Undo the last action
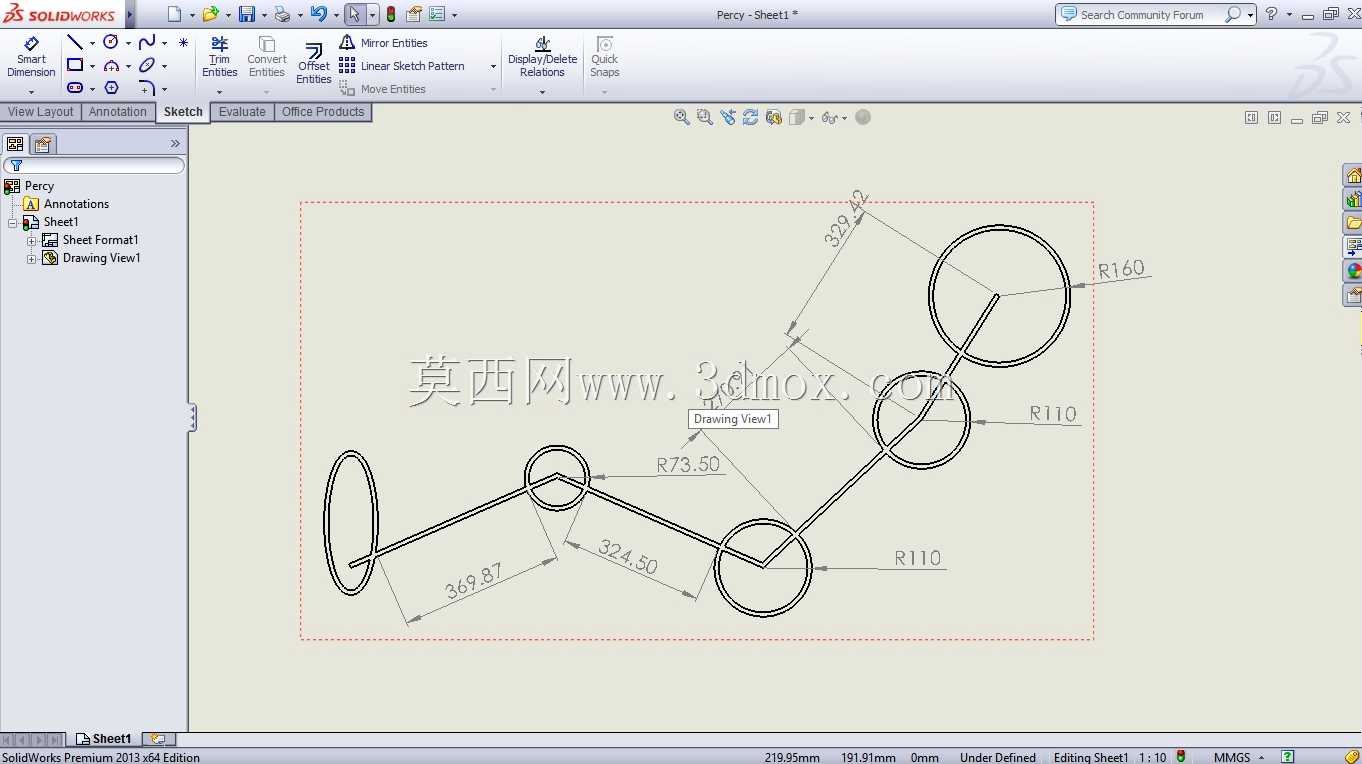 [318, 14]
